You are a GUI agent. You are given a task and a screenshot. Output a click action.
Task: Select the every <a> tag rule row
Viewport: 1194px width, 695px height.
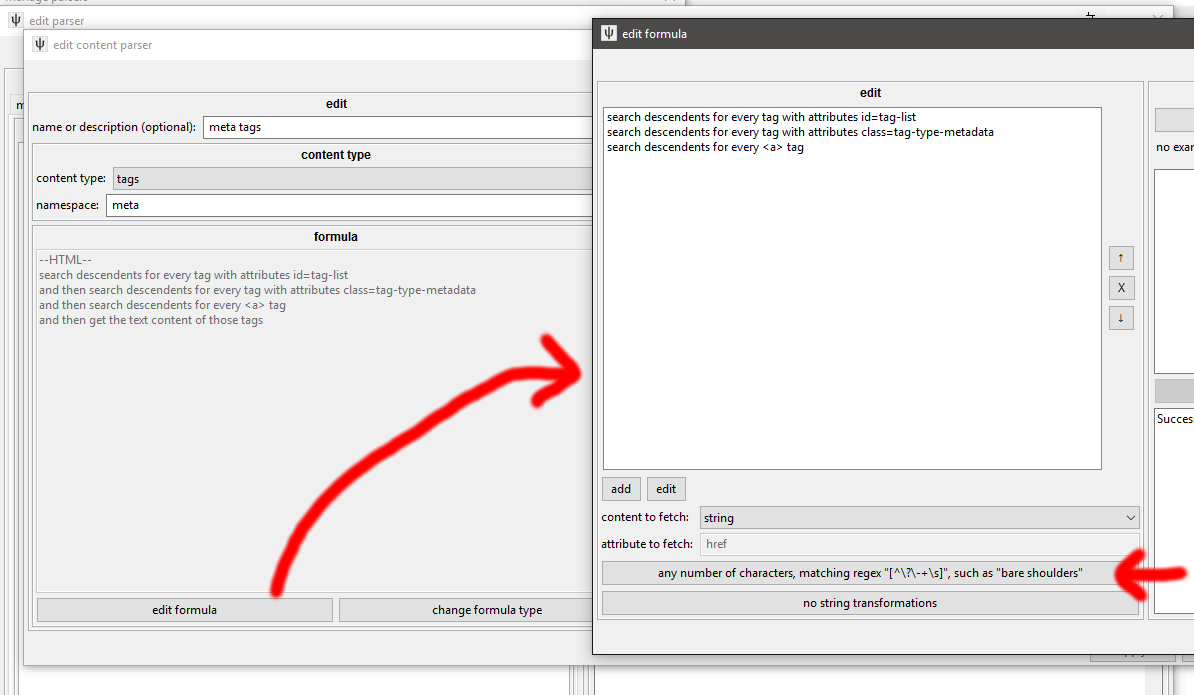coord(705,147)
